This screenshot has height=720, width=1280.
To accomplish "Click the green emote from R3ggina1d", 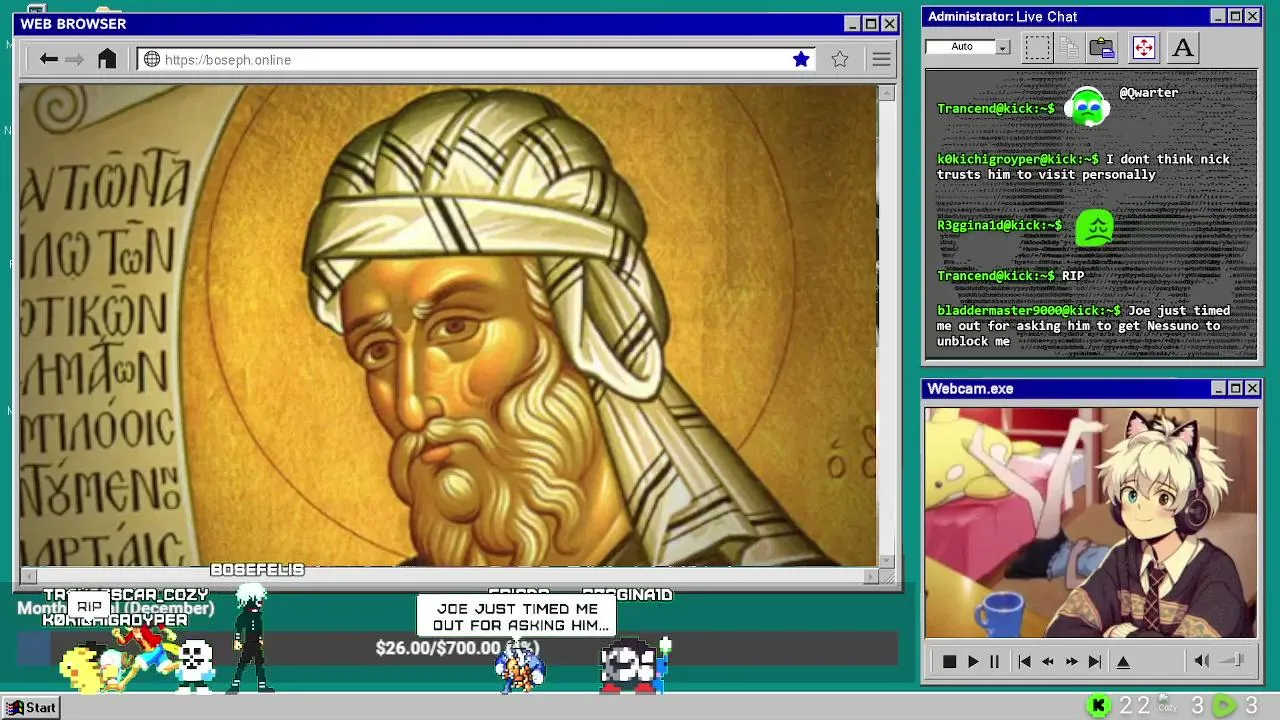I will tap(1094, 228).
